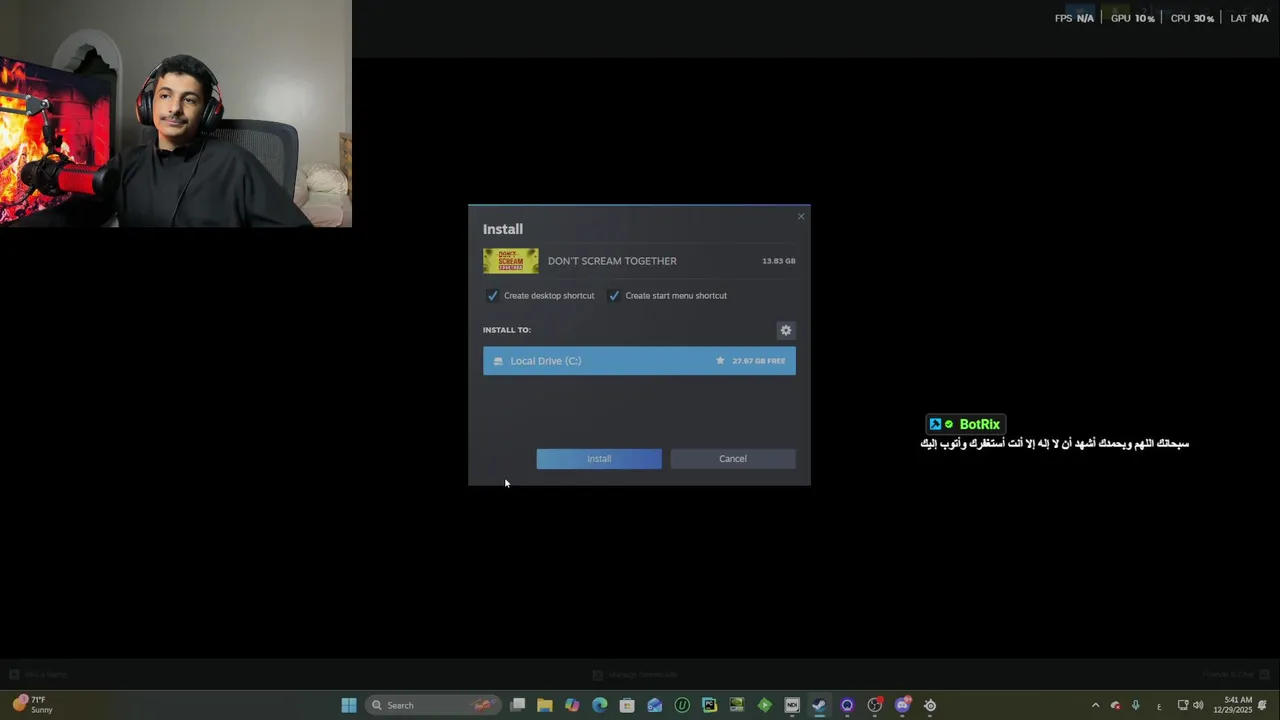
Task: Open Discord from taskbar
Action: pyautogui.click(x=903, y=705)
